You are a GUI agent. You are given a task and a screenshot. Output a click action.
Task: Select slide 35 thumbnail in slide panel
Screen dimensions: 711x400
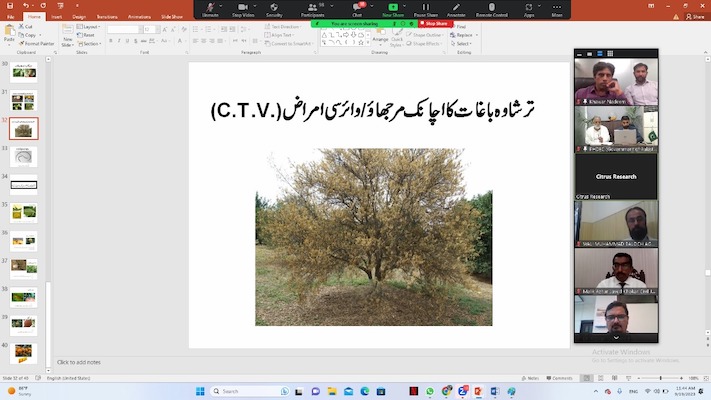(x=23, y=212)
